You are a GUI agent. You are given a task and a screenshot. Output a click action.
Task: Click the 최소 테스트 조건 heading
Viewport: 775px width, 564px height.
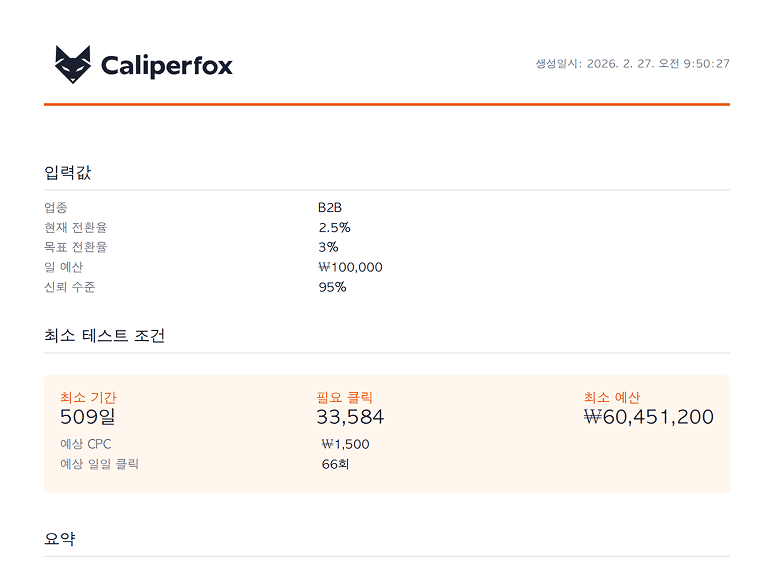click(105, 336)
